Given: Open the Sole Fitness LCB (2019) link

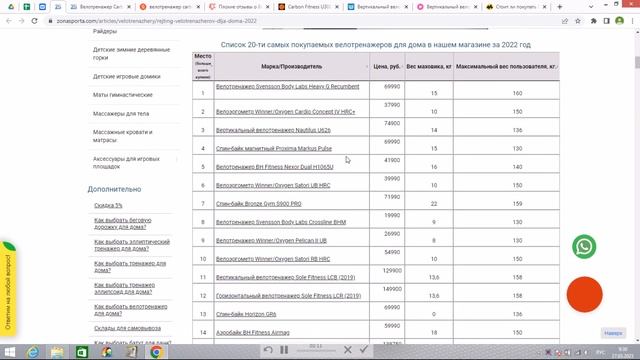Looking at the screenshot, I should [285, 277].
